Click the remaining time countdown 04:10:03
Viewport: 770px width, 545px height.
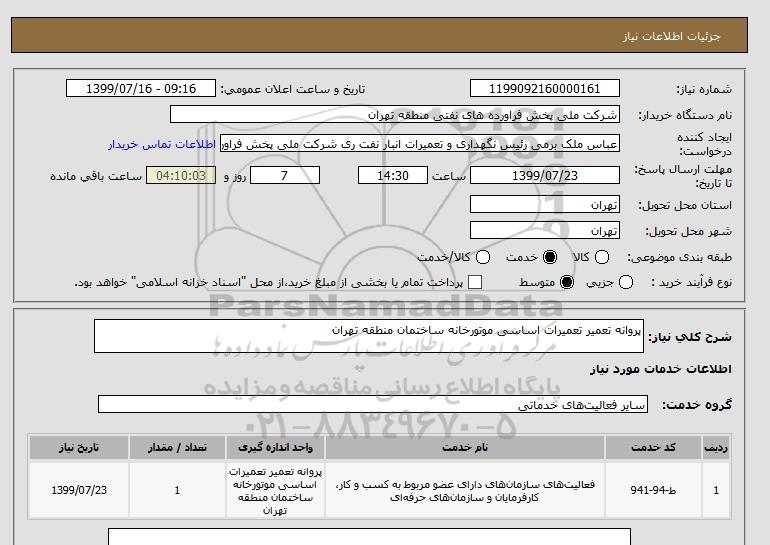(x=181, y=175)
